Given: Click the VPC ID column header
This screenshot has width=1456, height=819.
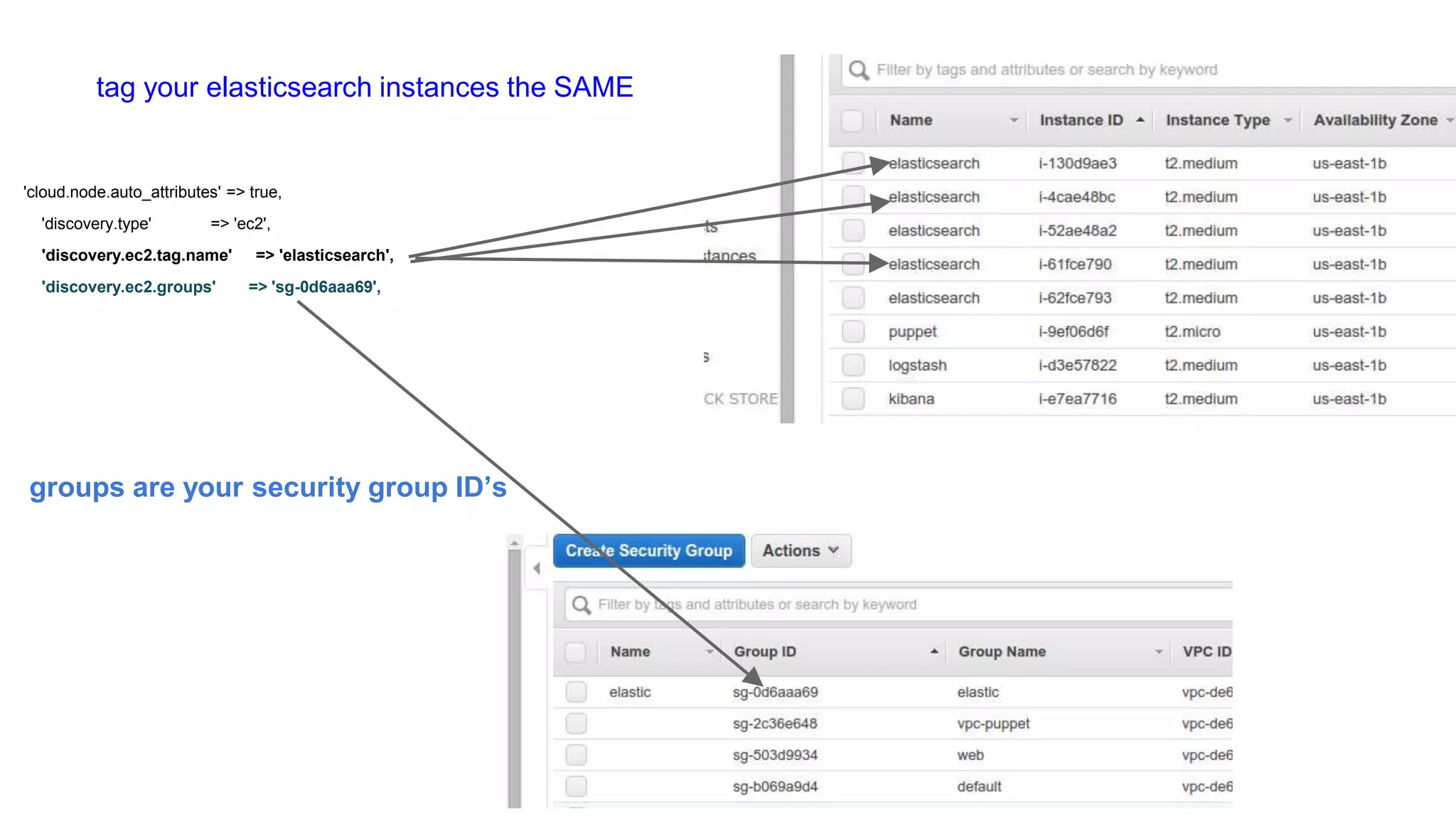Looking at the screenshot, I should point(1207,652).
